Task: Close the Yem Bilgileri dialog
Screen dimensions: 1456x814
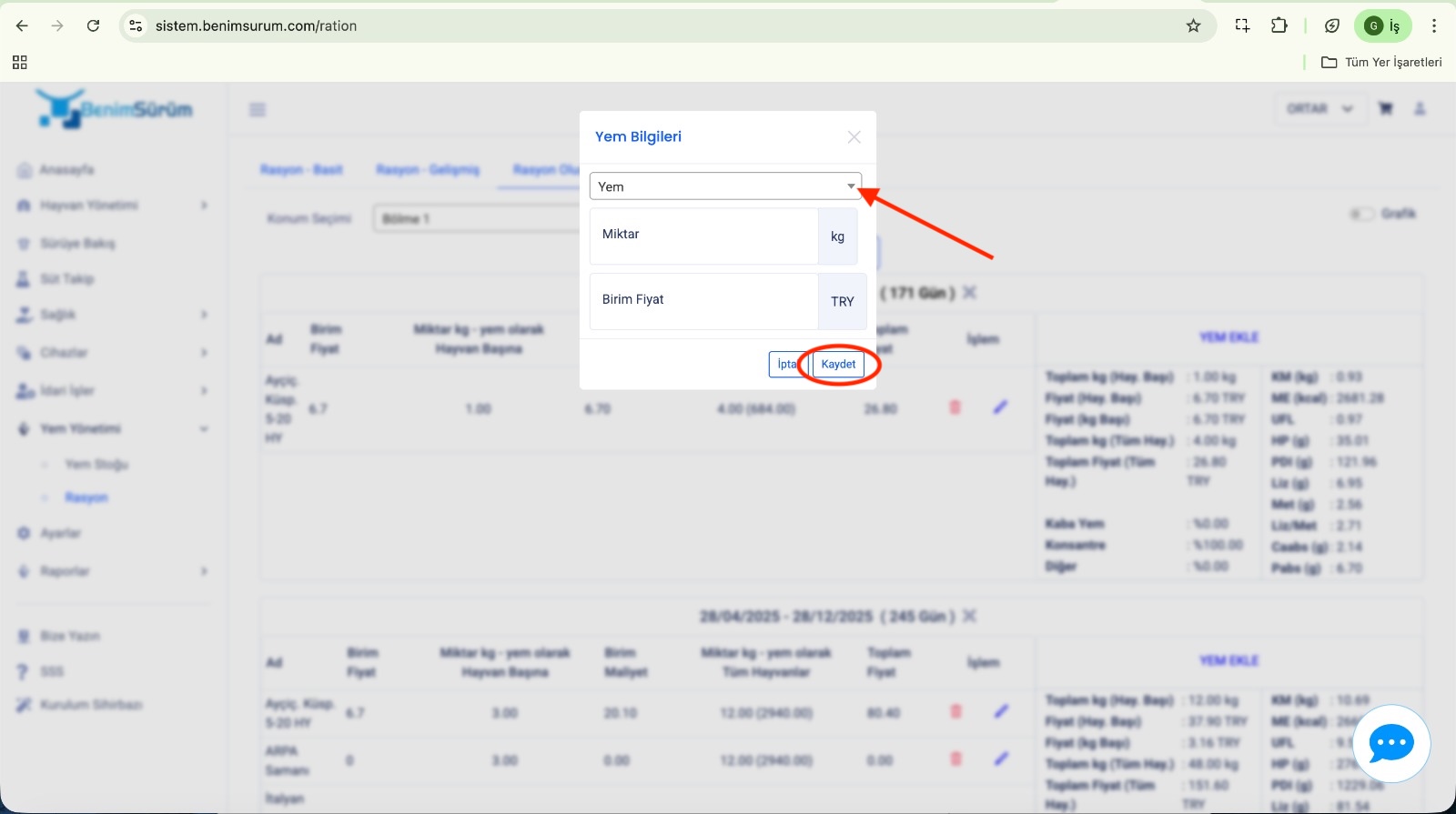Action: (x=854, y=136)
